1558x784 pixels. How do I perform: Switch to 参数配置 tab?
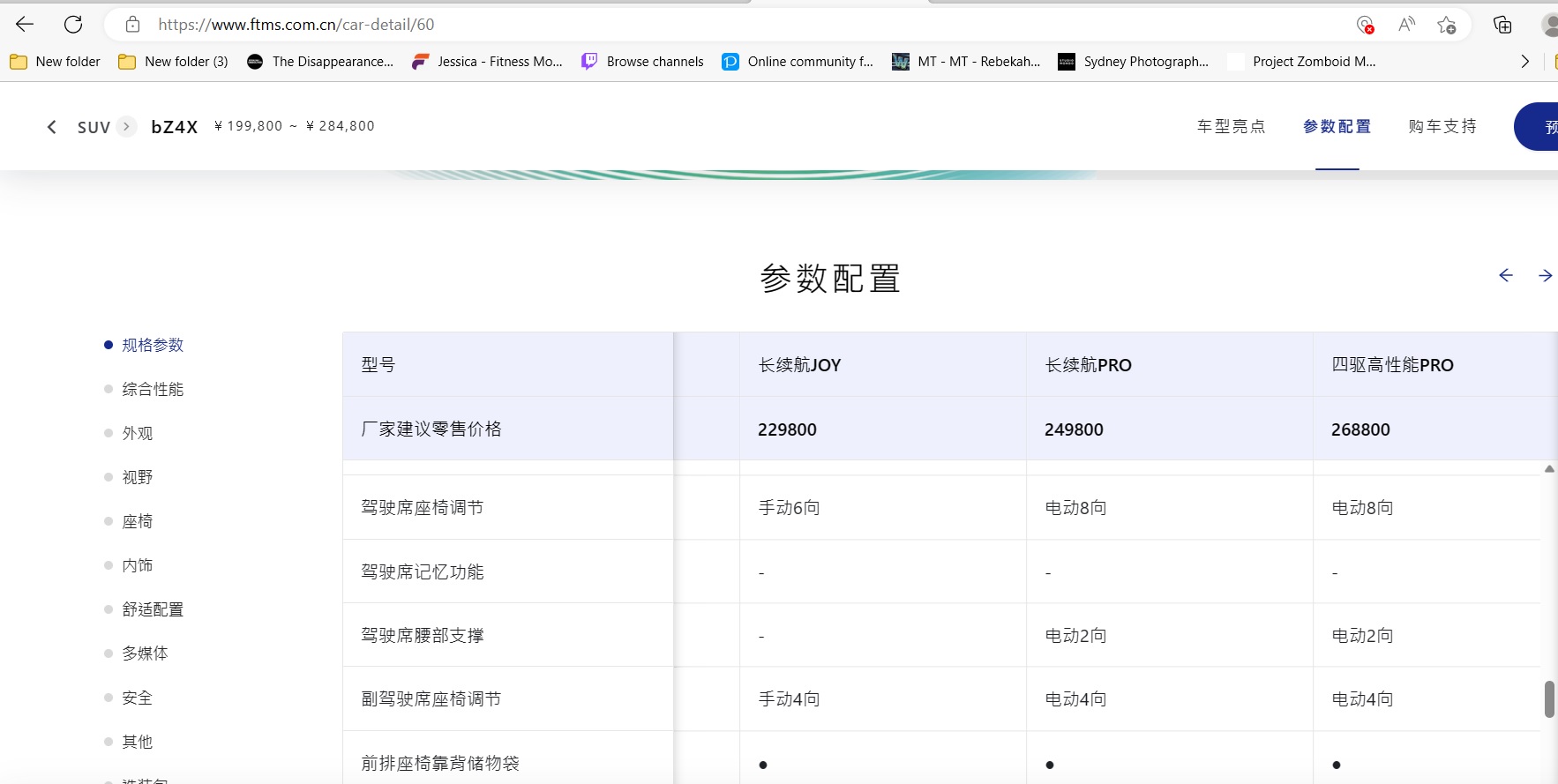1337,126
